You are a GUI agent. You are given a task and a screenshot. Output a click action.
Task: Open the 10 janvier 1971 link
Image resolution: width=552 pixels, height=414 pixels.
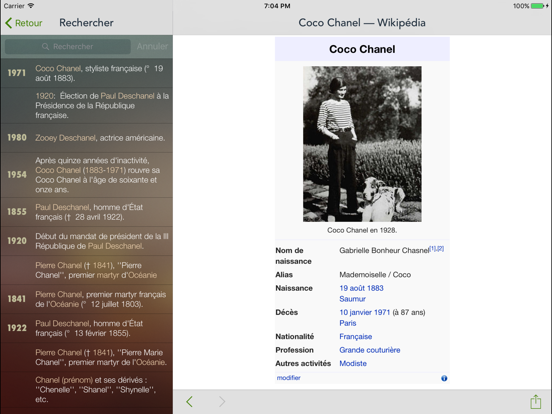point(364,312)
